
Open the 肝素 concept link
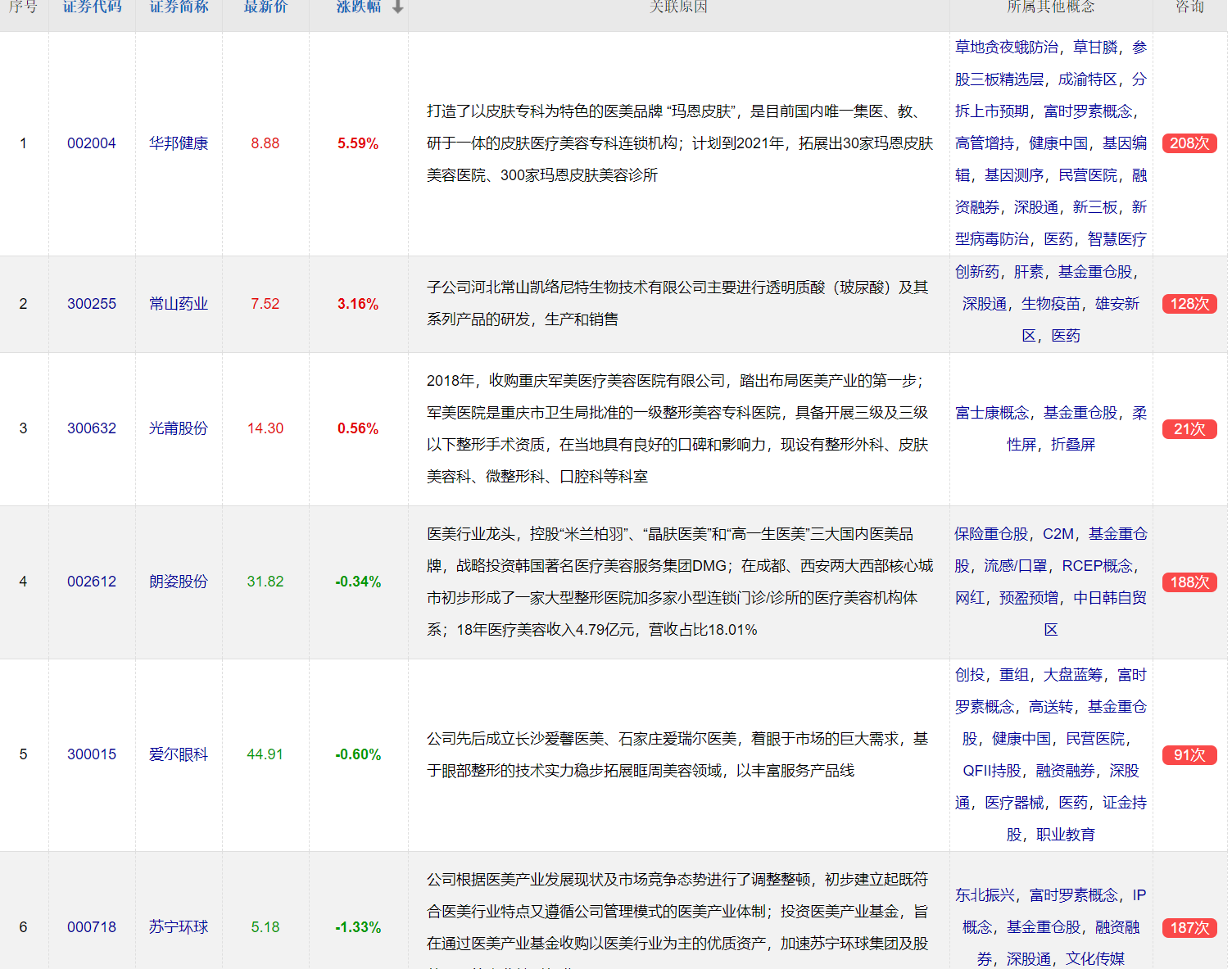1029,272
